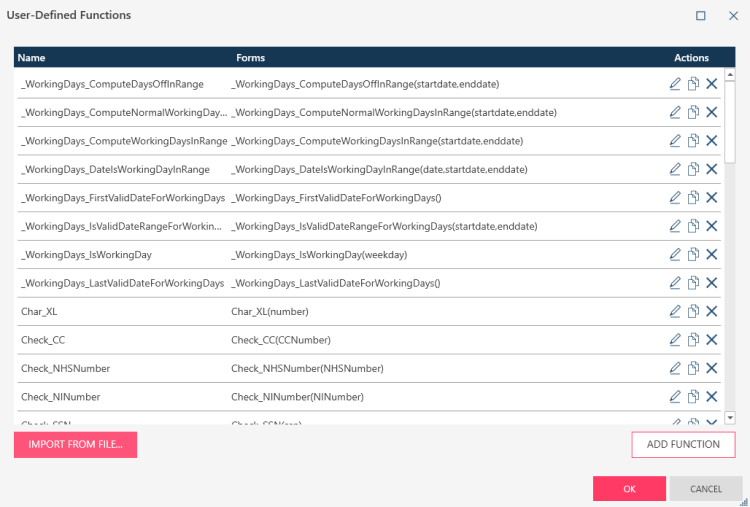Click the _WorkingDays_IsWorkingDay(weekday) form text
This screenshot has height=507, width=750.
pyautogui.click(x=319, y=254)
